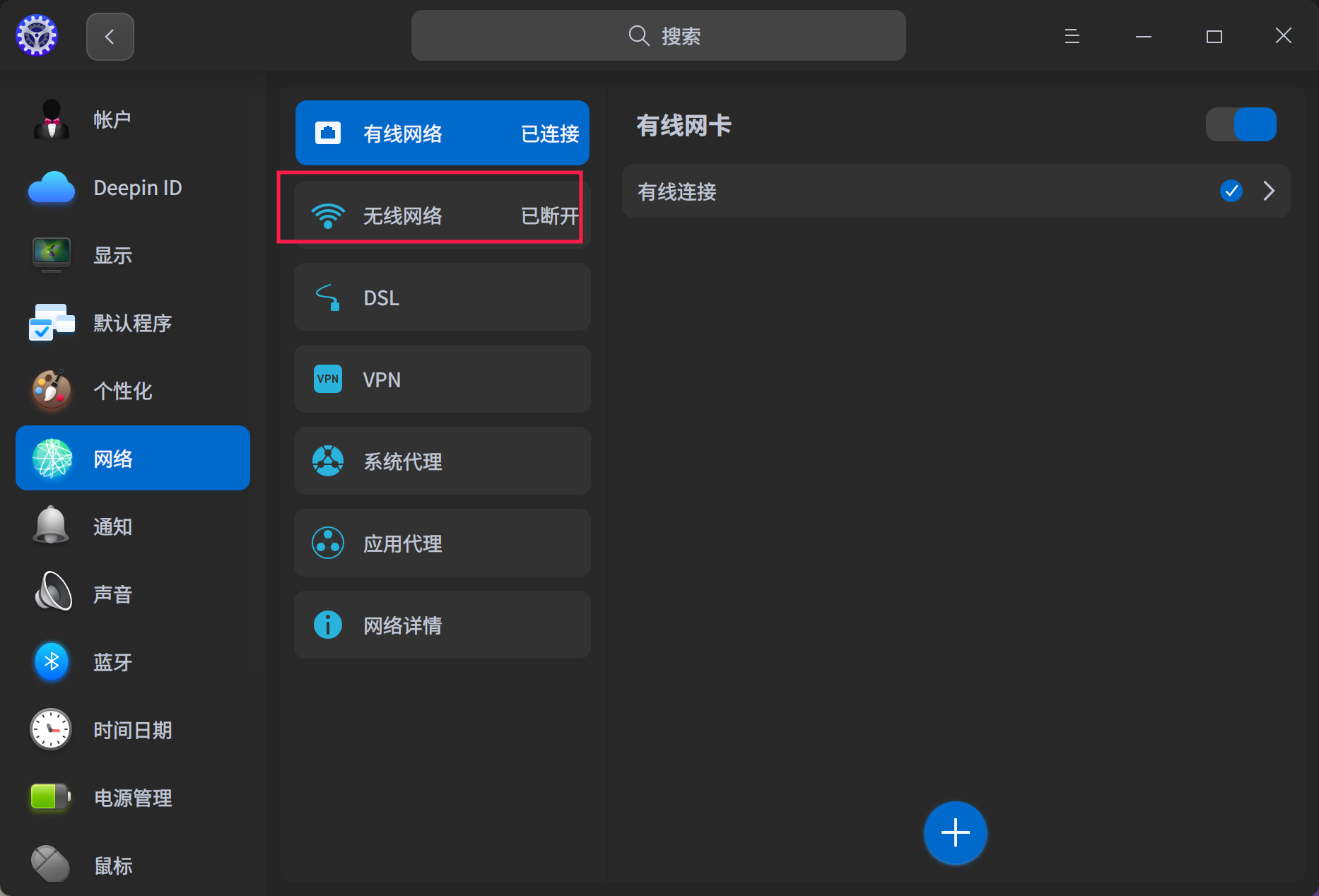Click the 网络详情 info icon
This screenshot has height=896, width=1319.
tap(328, 625)
